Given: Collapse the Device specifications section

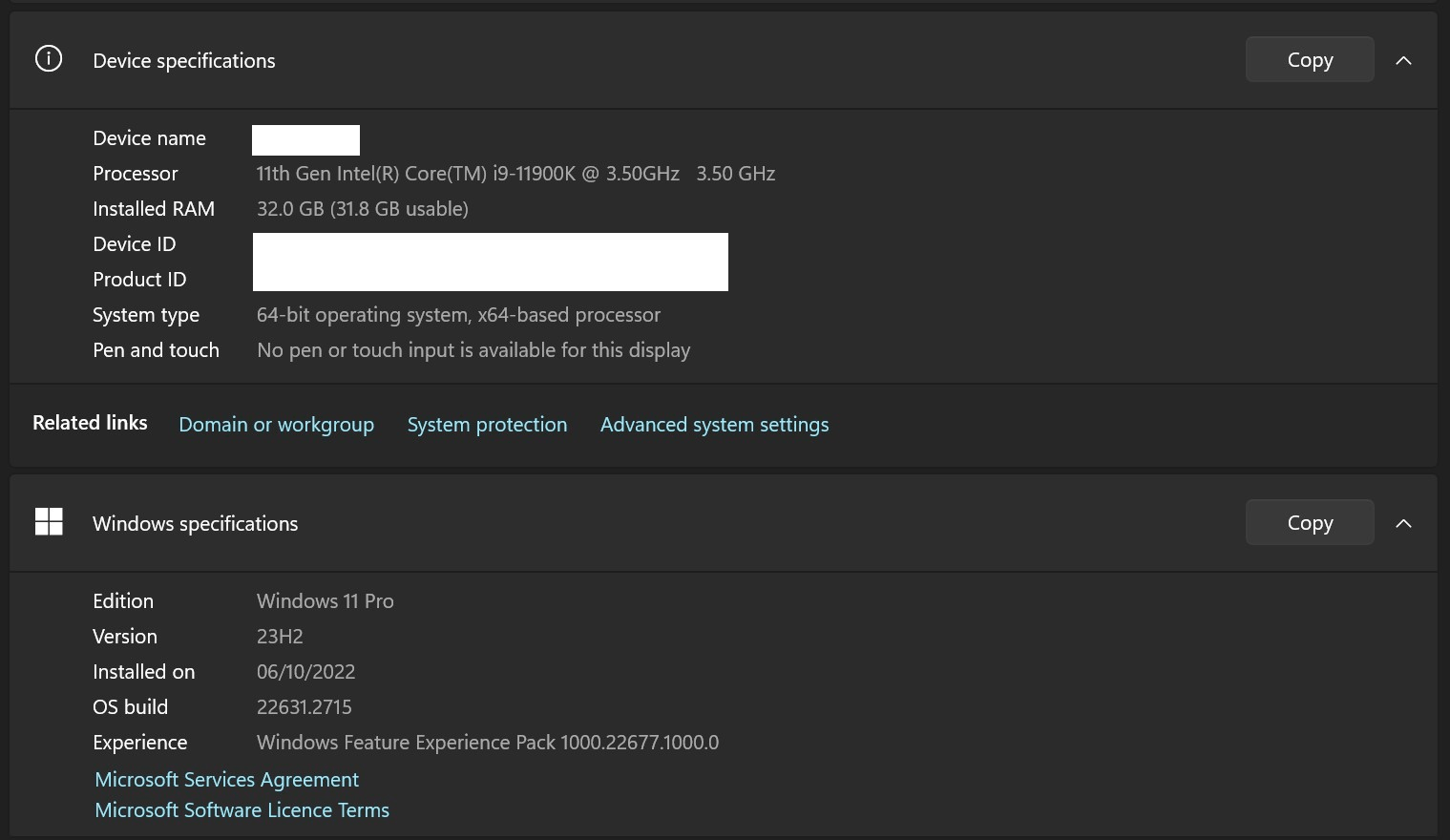Looking at the screenshot, I should [x=1402, y=60].
